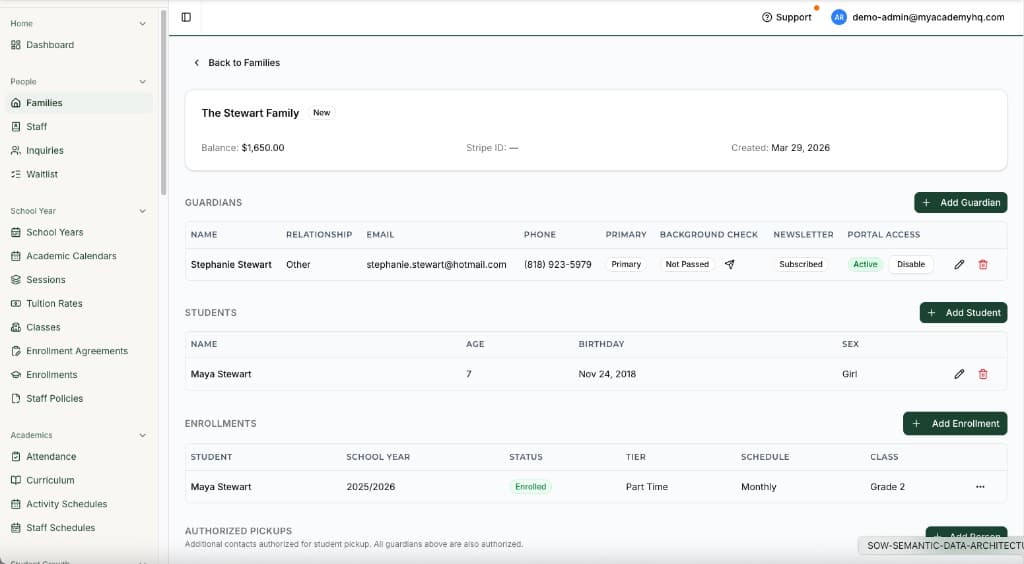Open the demo-admin user avatar
The height and width of the screenshot is (564, 1024).
pos(839,17)
